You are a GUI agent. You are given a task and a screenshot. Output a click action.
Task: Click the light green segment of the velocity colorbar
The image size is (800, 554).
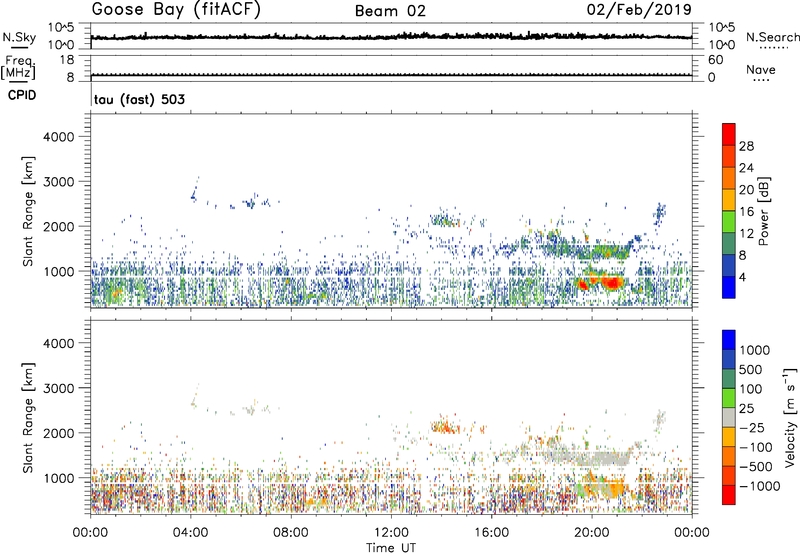(x=729, y=398)
